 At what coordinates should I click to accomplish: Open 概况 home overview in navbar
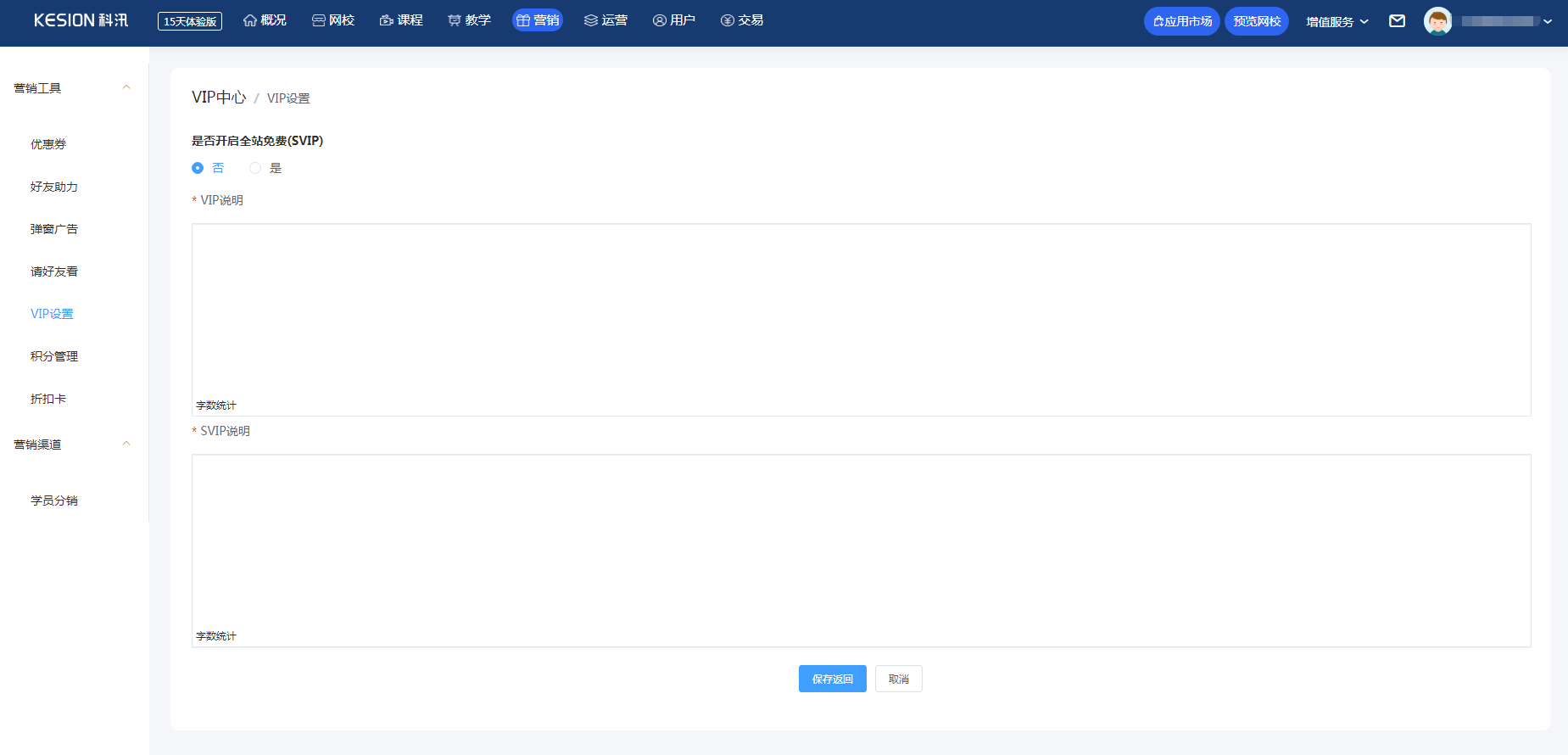[x=265, y=20]
